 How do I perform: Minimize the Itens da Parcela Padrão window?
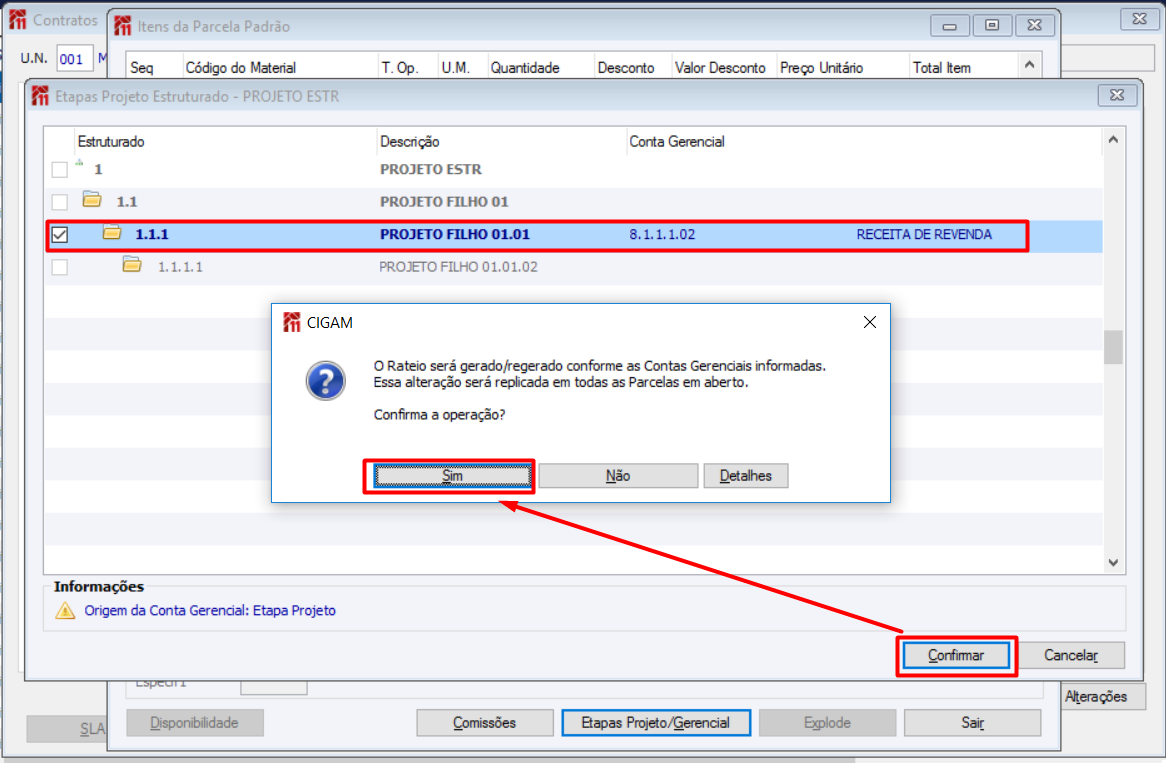pos(950,25)
